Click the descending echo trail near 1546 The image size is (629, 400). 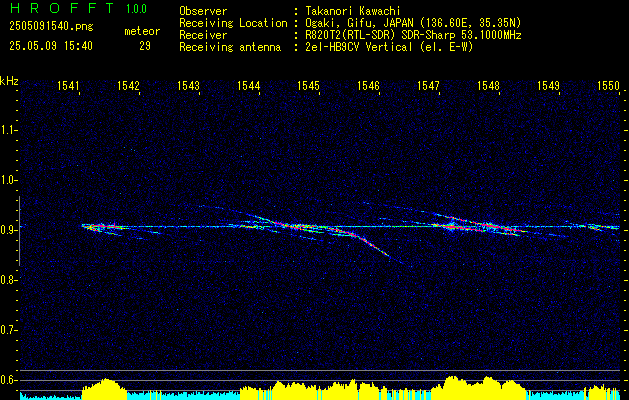coord(371,245)
